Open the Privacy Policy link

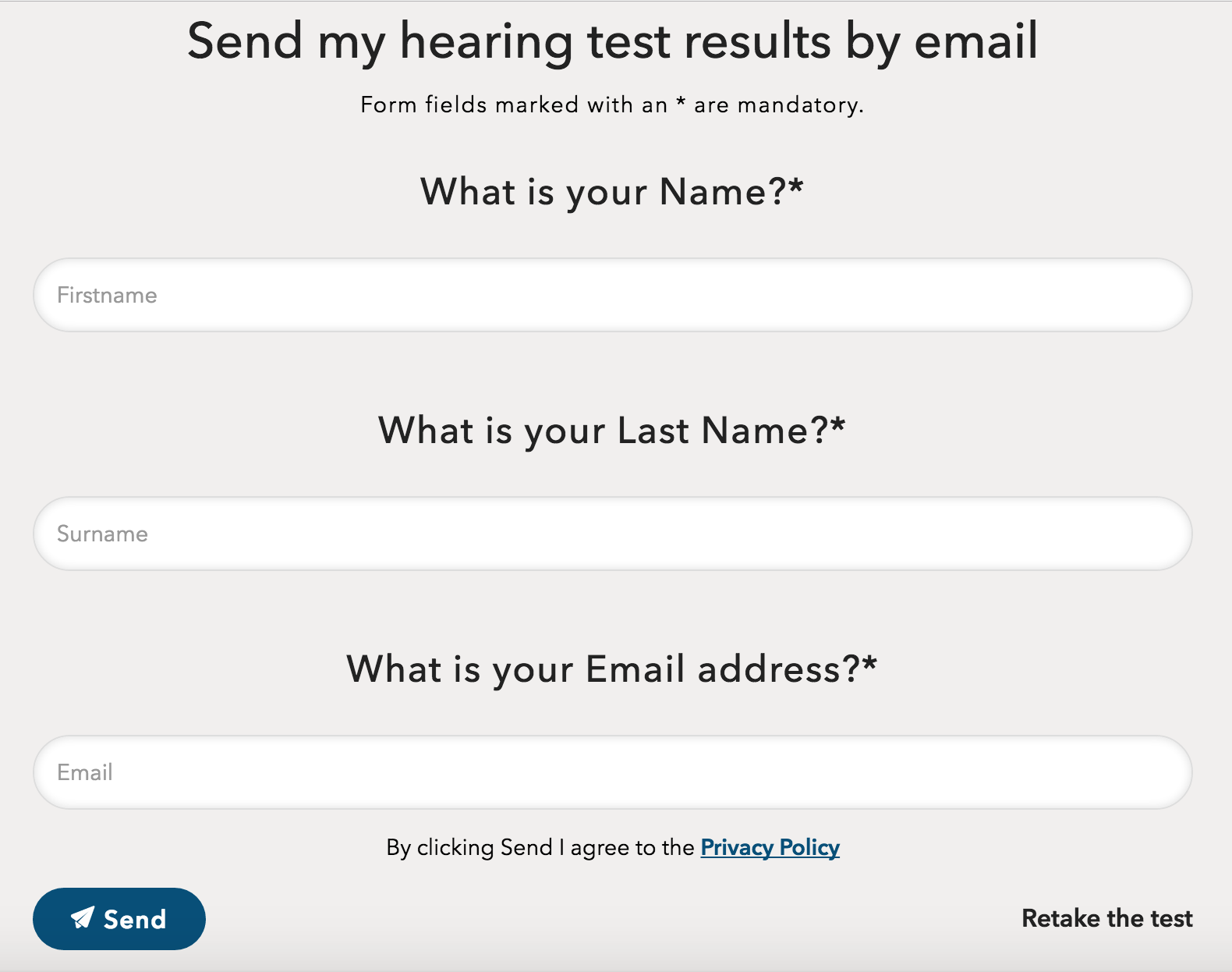pos(770,848)
